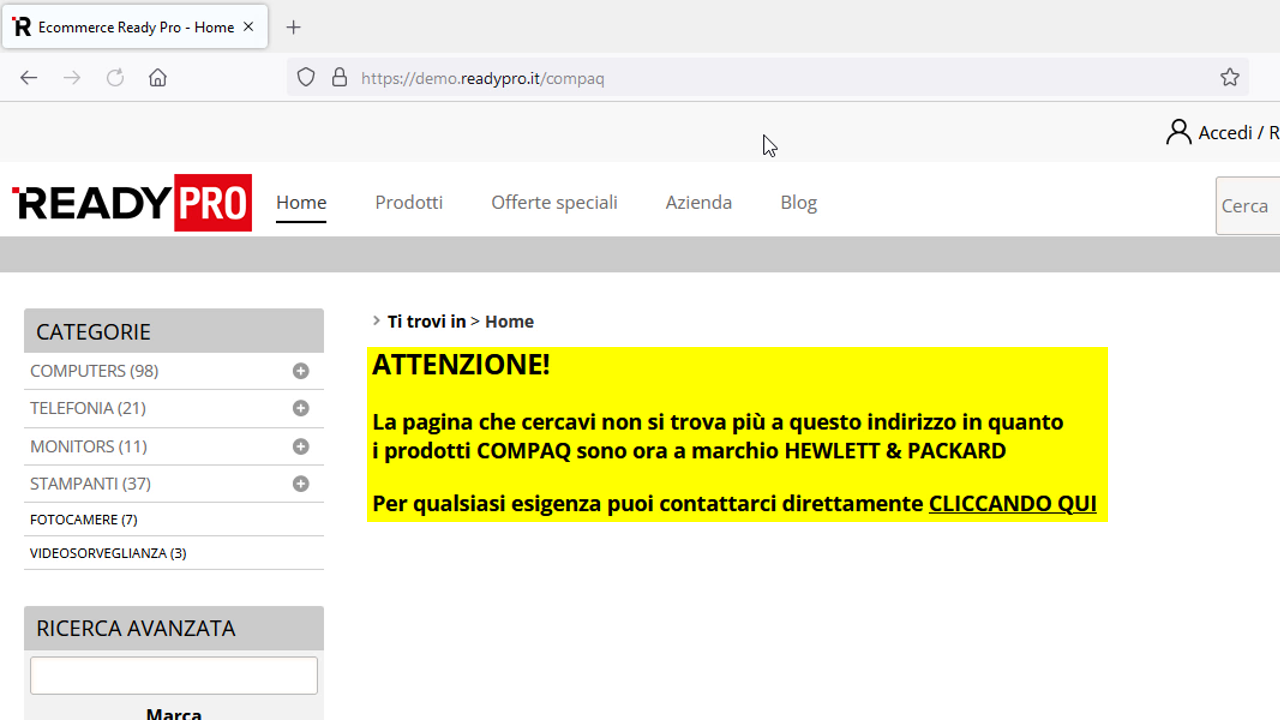Open the FOTOCAMERE (7) category

pyautogui.click(x=84, y=520)
